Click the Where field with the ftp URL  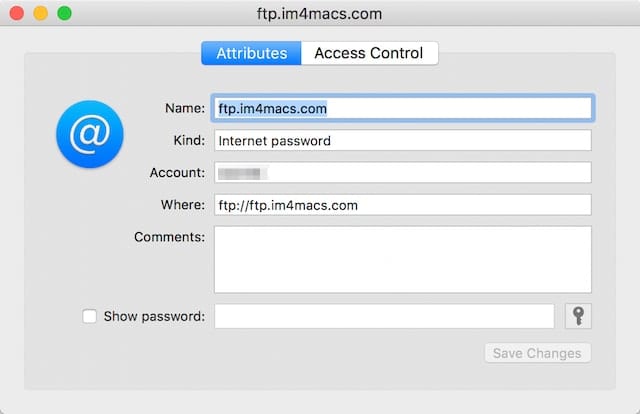pyautogui.click(x=403, y=205)
